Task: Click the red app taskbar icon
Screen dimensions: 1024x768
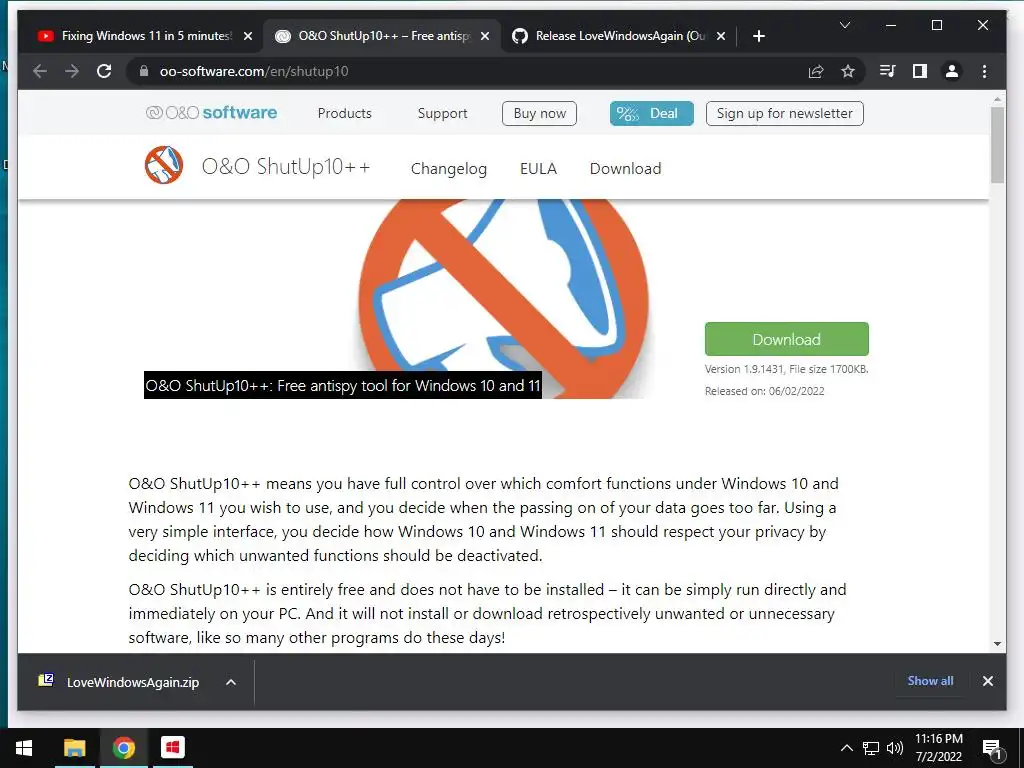Action: click(x=172, y=748)
